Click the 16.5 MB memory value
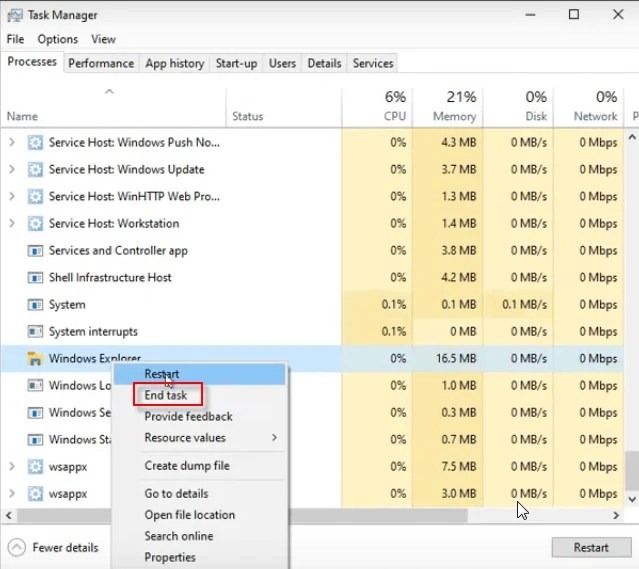The width and height of the screenshot is (639, 569). click(x=456, y=358)
